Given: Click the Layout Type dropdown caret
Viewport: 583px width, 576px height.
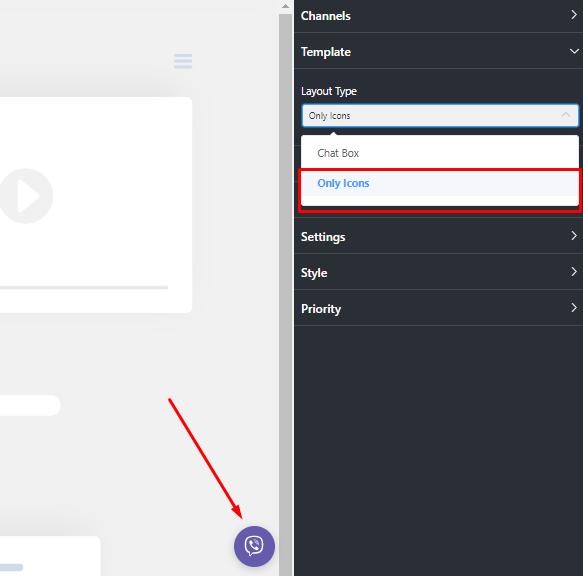Looking at the screenshot, I should tap(566, 115).
